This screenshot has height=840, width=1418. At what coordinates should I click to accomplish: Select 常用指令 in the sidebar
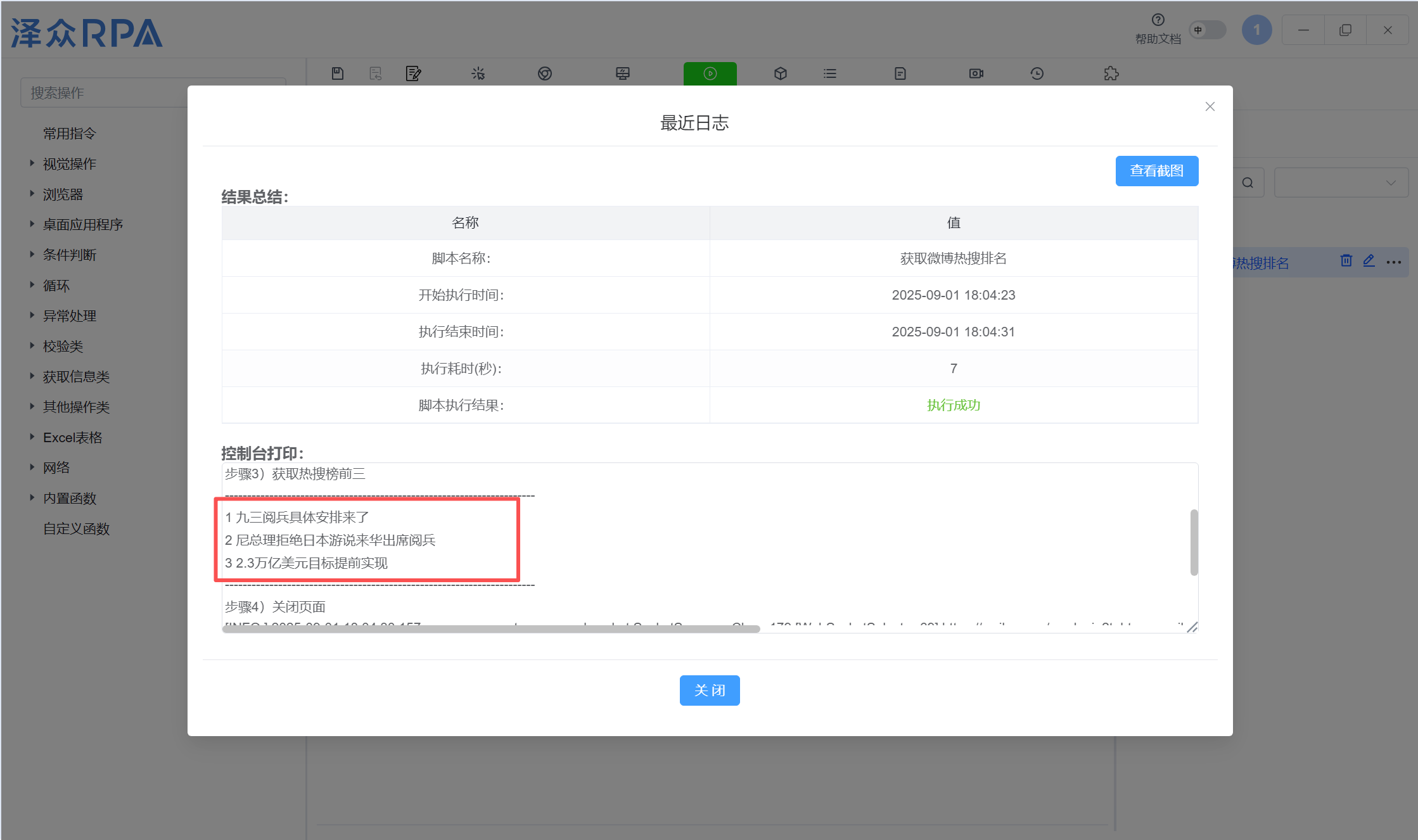click(x=70, y=134)
